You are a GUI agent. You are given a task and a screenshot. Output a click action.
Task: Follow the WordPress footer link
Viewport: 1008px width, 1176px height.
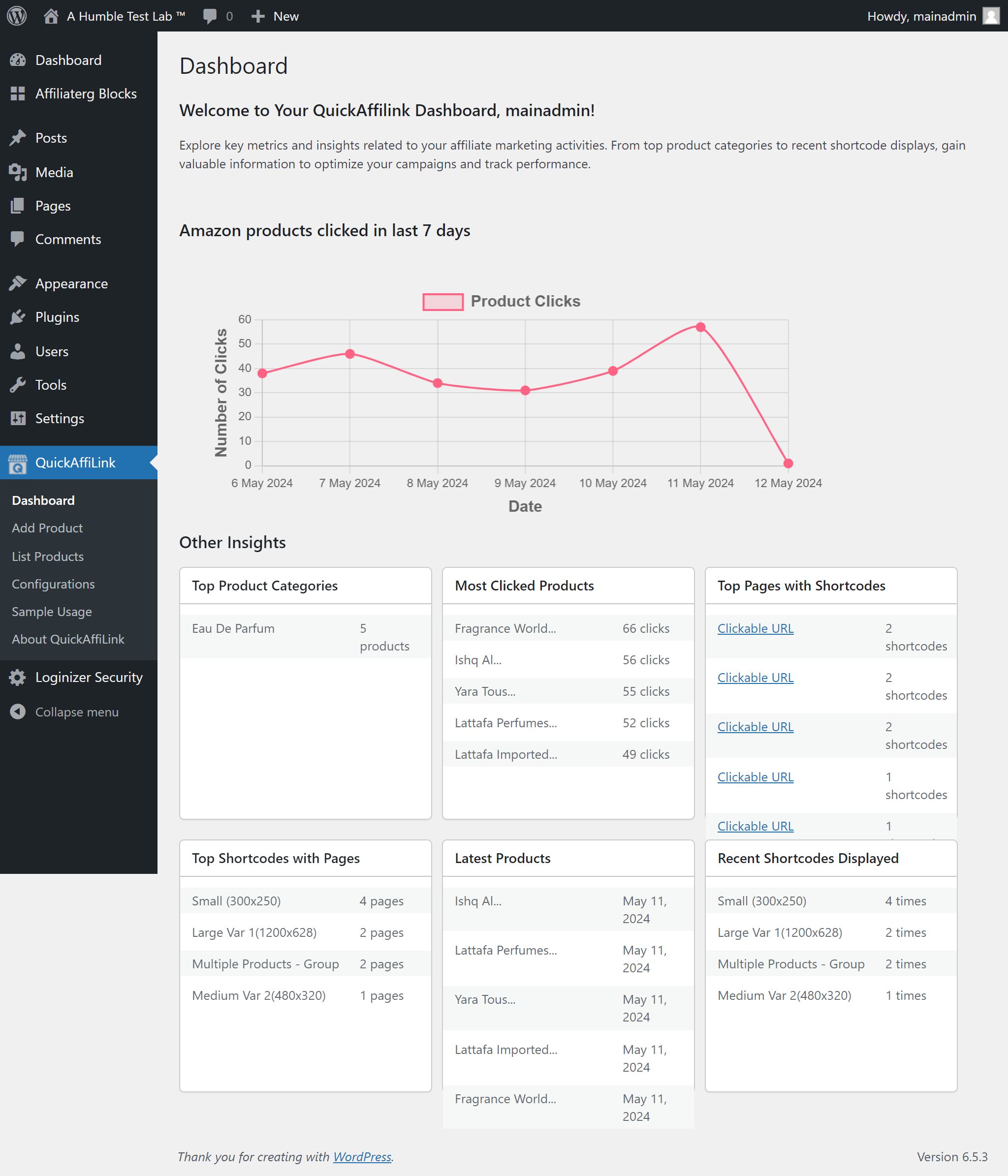362,1157
